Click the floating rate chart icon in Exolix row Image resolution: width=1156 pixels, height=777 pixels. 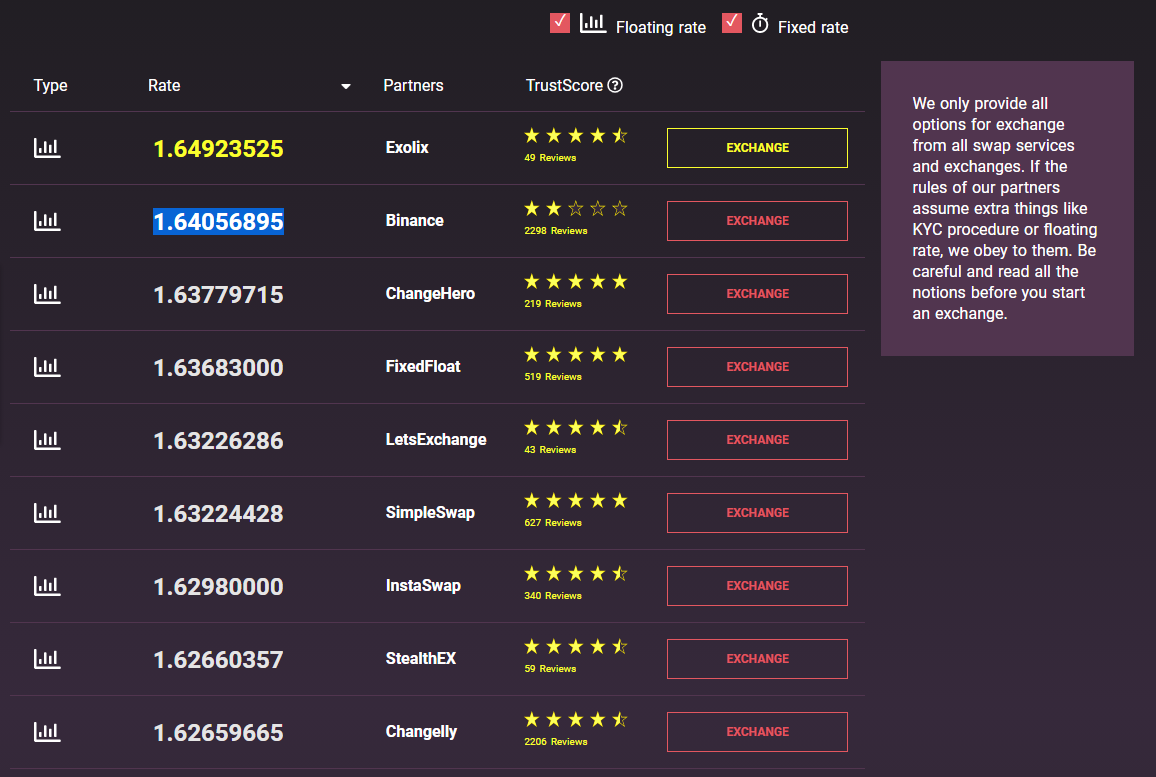point(47,148)
